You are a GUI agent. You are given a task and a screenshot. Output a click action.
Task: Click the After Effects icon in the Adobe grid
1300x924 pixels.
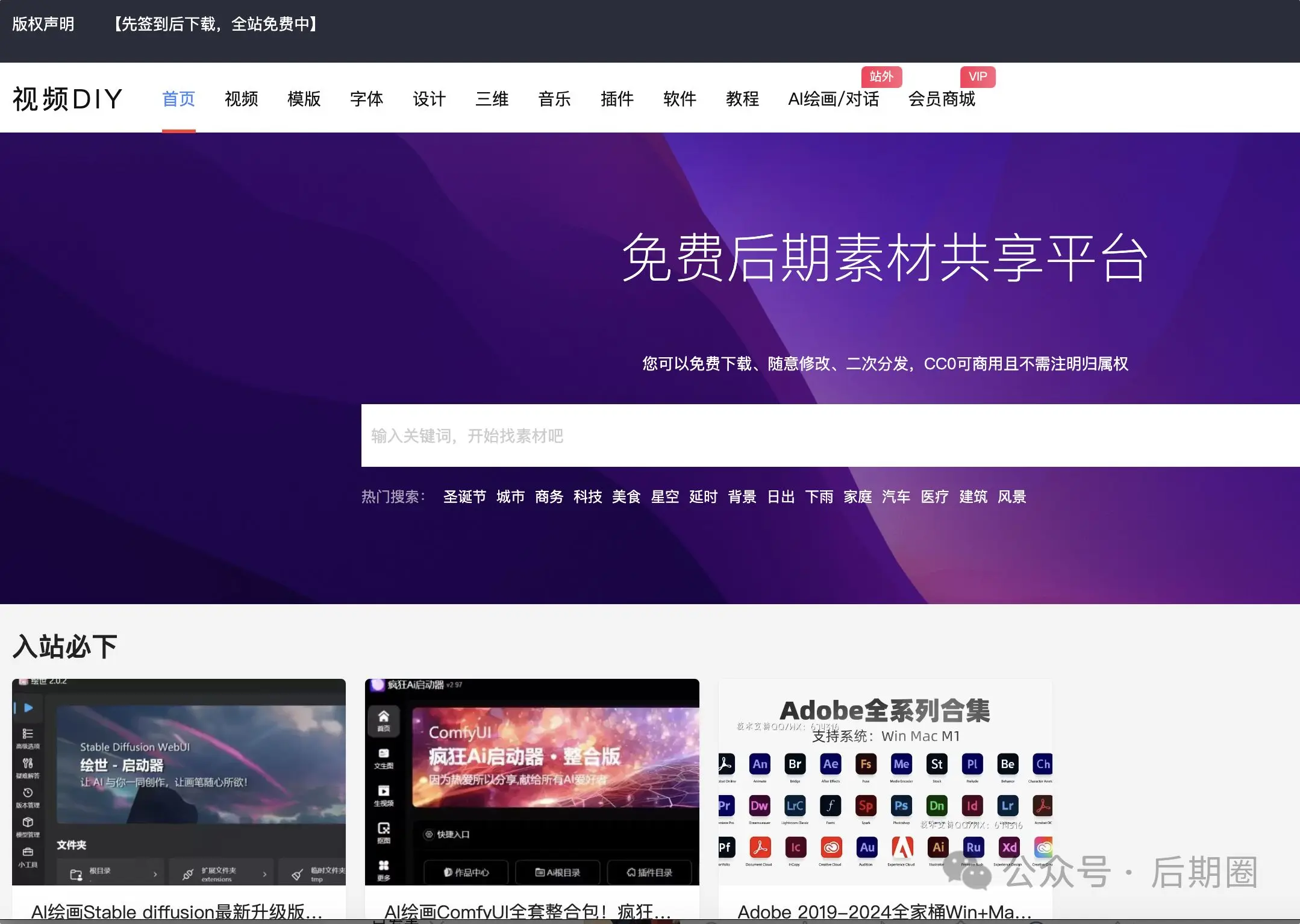830,765
